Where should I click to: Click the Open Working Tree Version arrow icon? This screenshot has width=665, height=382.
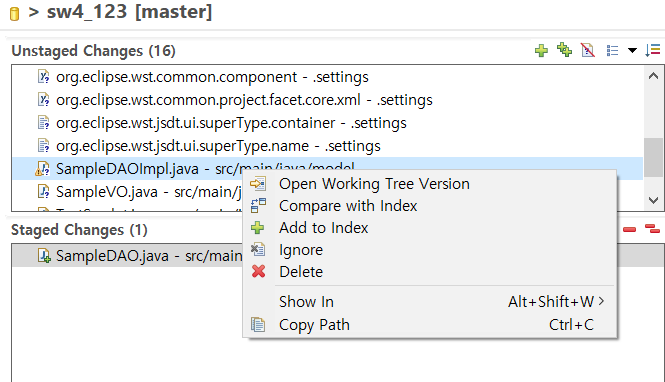(x=258, y=184)
